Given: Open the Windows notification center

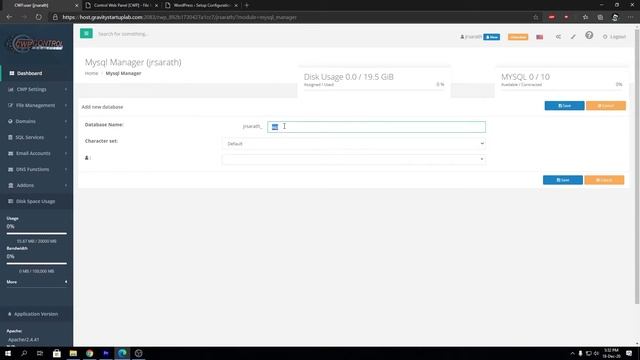Looking at the screenshot, I should point(629,353).
